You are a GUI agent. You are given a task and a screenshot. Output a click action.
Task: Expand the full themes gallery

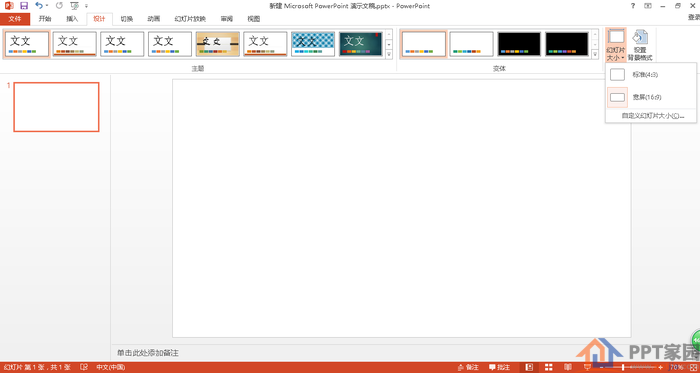pos(388,55)
